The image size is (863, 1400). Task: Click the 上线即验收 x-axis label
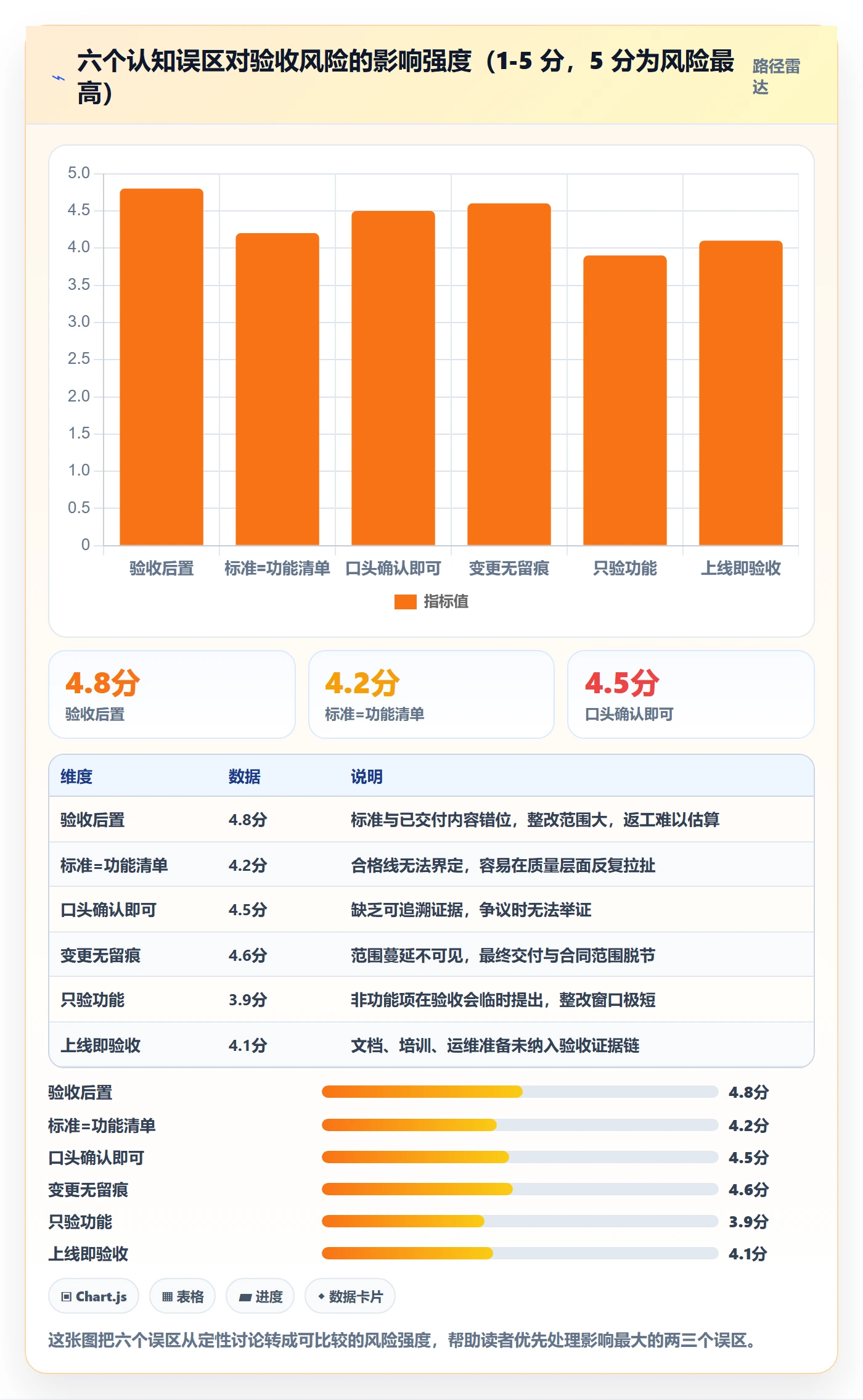(x=741, y=568)
